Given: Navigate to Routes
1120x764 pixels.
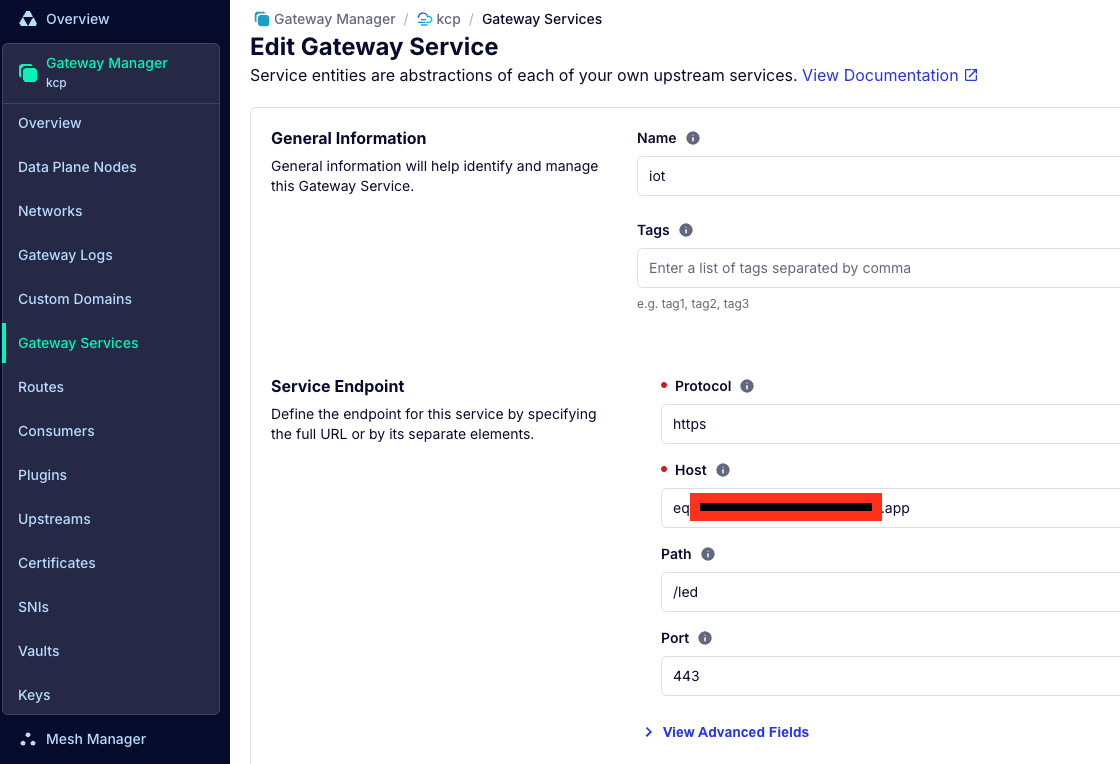Looking at the screenshot, I should 41,387.
